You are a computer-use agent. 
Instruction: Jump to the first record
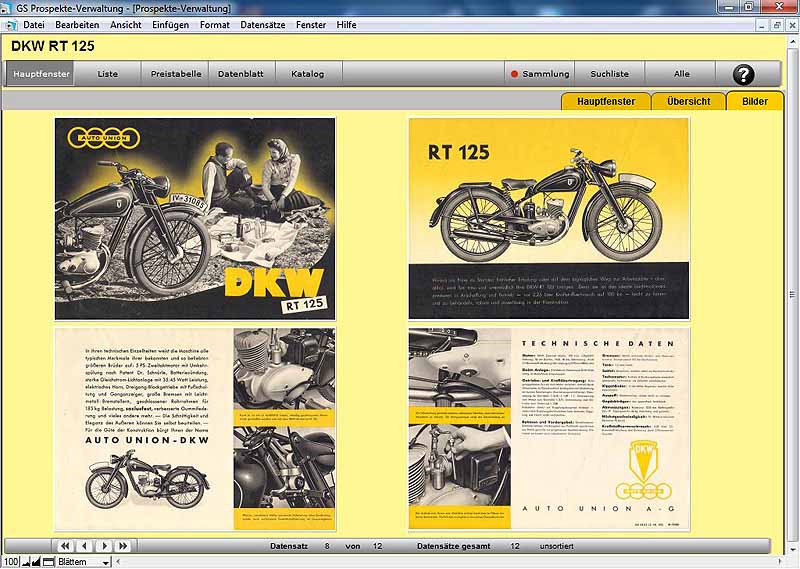[65, 546]
